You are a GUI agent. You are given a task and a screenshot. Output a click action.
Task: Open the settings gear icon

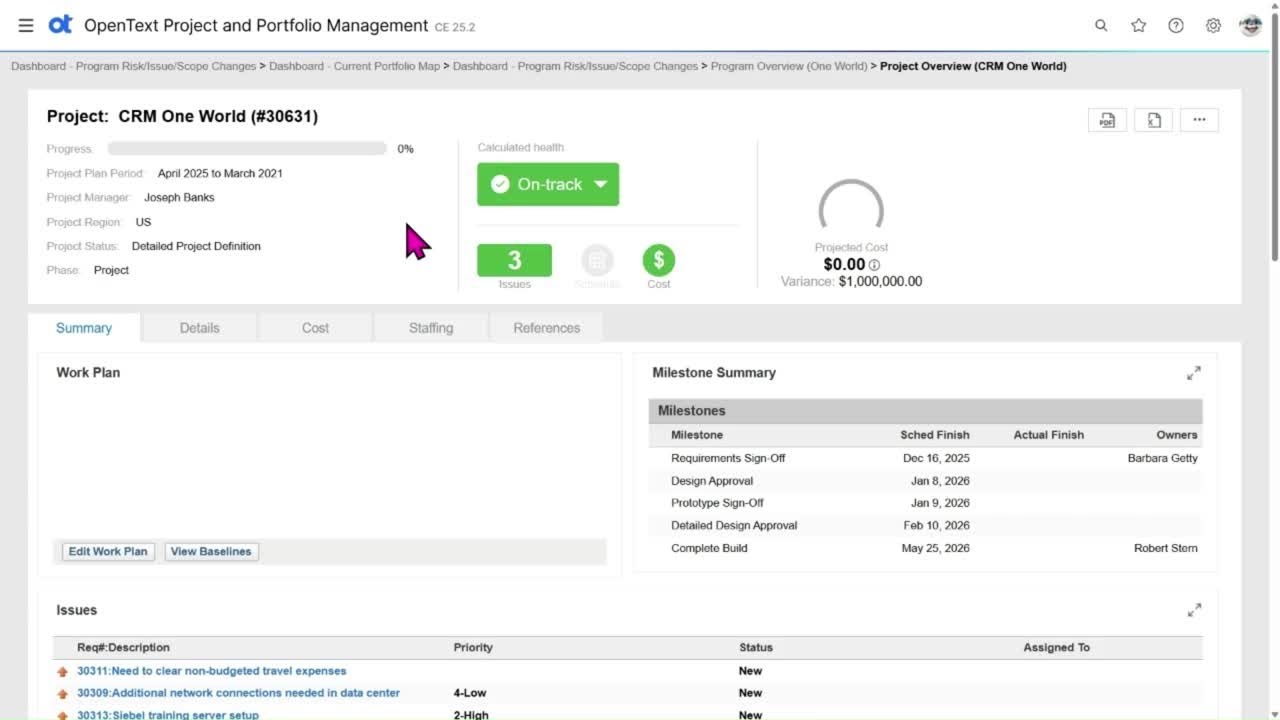pos(1213,26)
